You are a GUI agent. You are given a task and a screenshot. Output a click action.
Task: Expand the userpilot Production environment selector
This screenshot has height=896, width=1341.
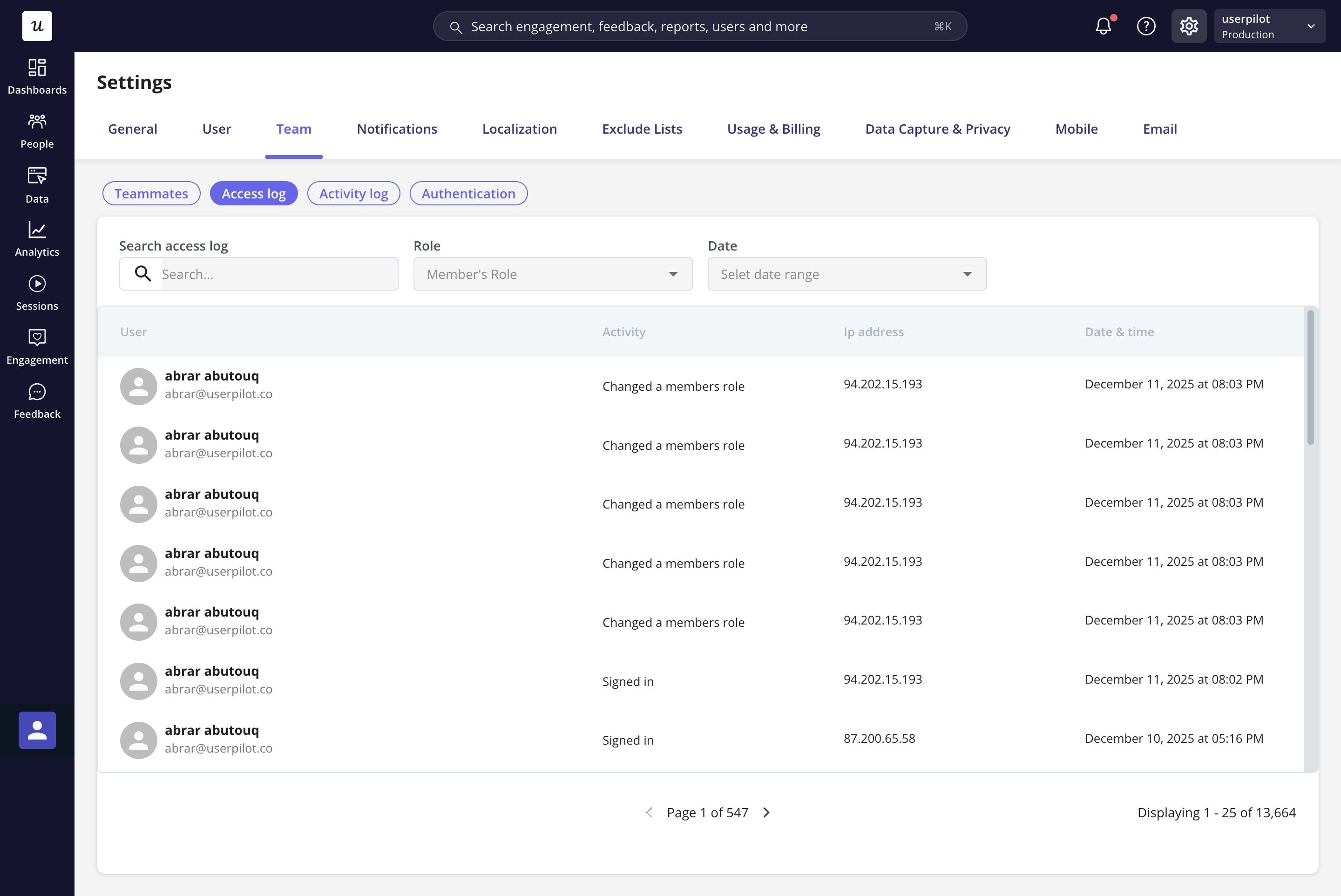click(x=1270, y=26)
